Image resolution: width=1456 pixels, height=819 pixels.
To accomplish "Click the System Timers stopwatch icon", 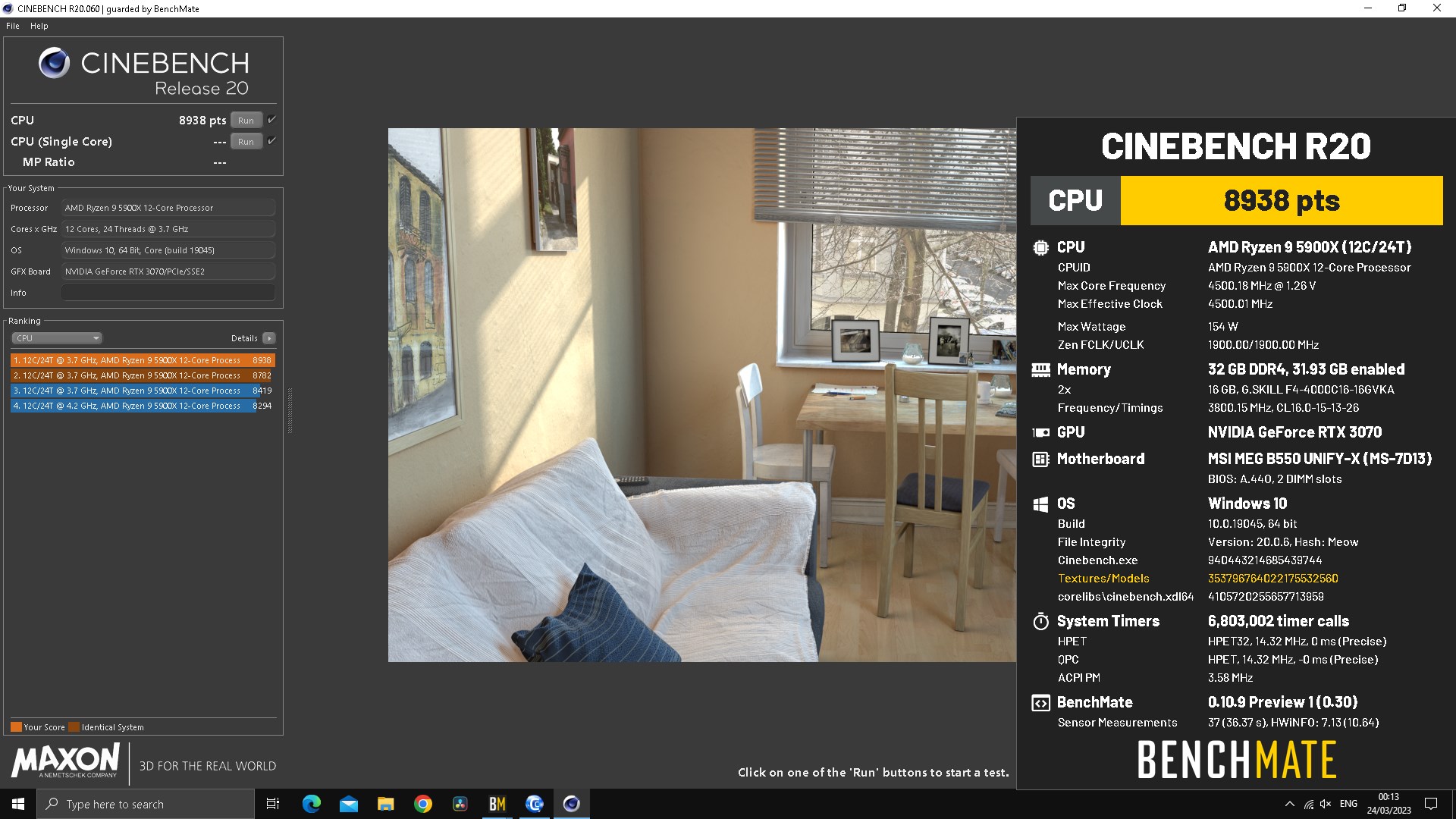I will point(1040,621).
